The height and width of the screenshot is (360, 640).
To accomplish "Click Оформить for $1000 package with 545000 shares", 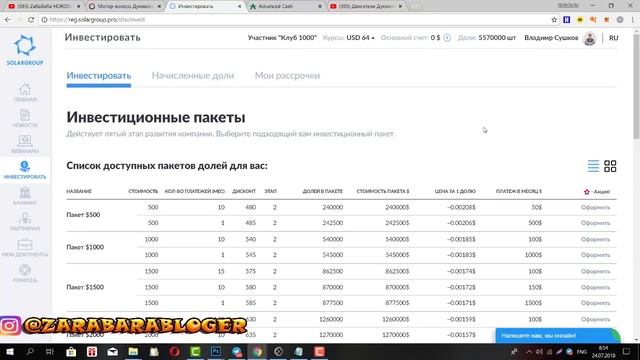I will coord(595,255).
